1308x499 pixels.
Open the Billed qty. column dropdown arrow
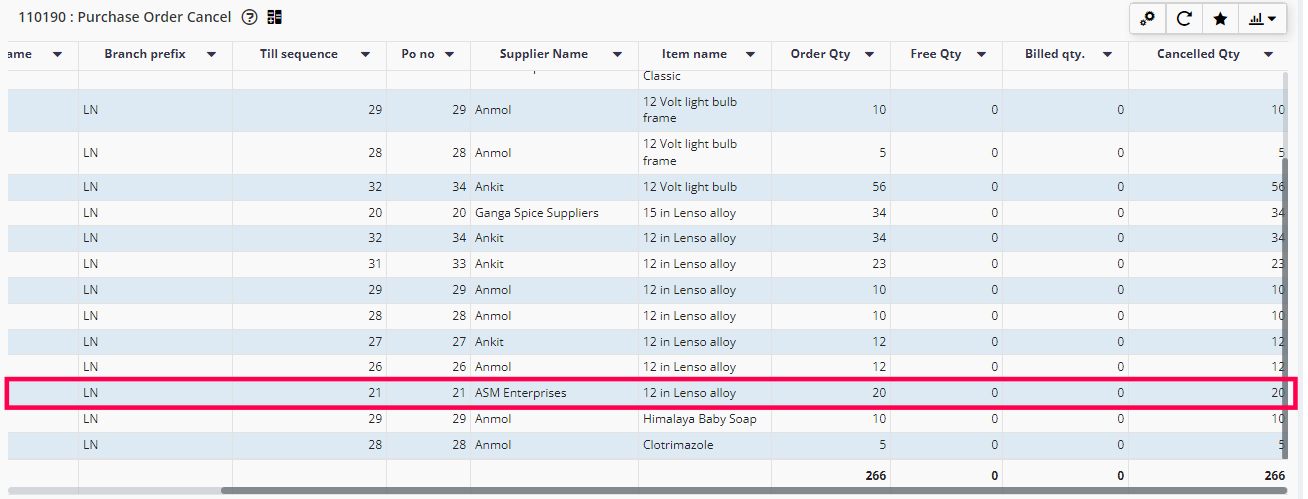(x=1107, y=55)
